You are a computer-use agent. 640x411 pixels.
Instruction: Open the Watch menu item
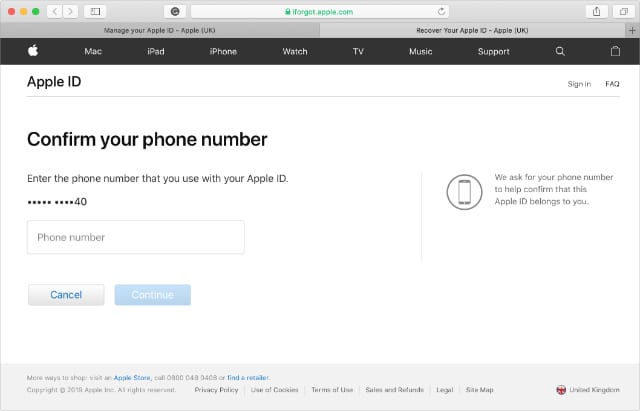295,51
